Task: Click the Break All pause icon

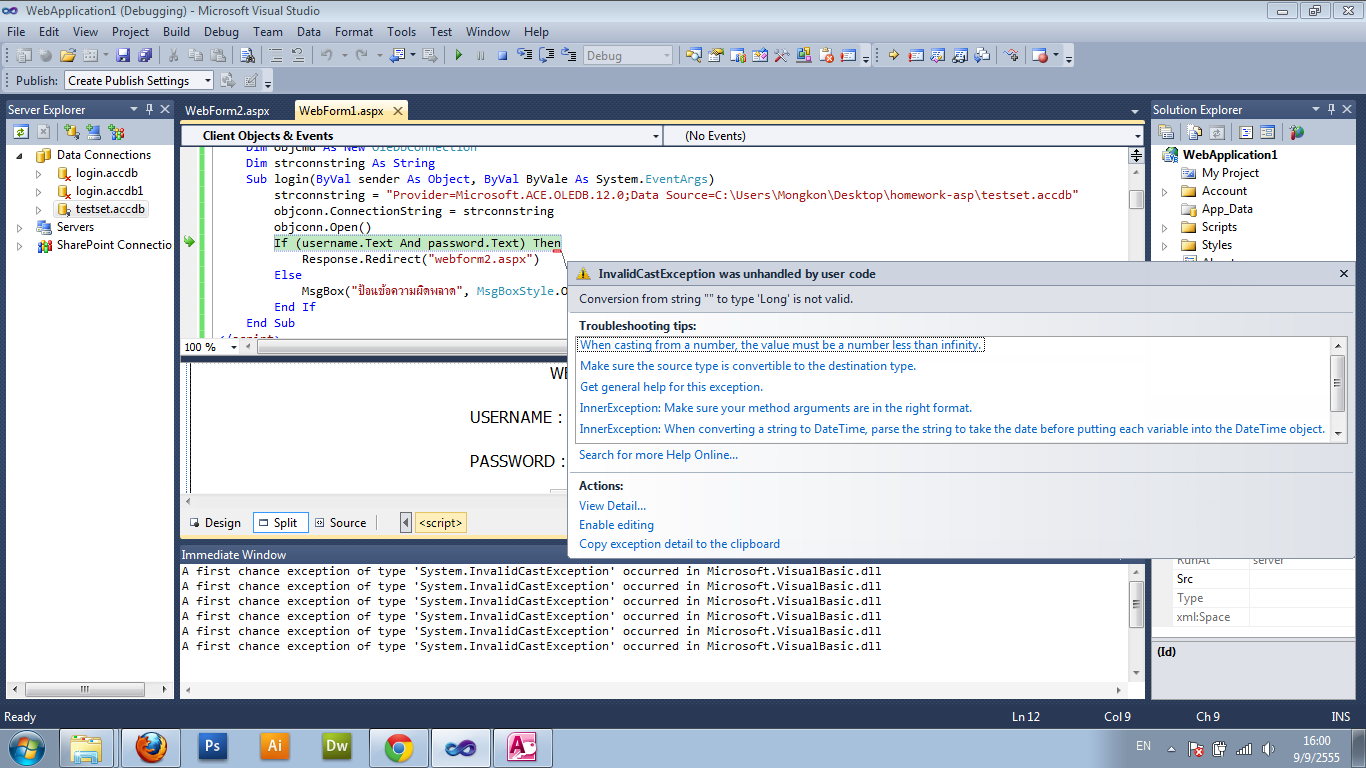Action: [481, 56]
